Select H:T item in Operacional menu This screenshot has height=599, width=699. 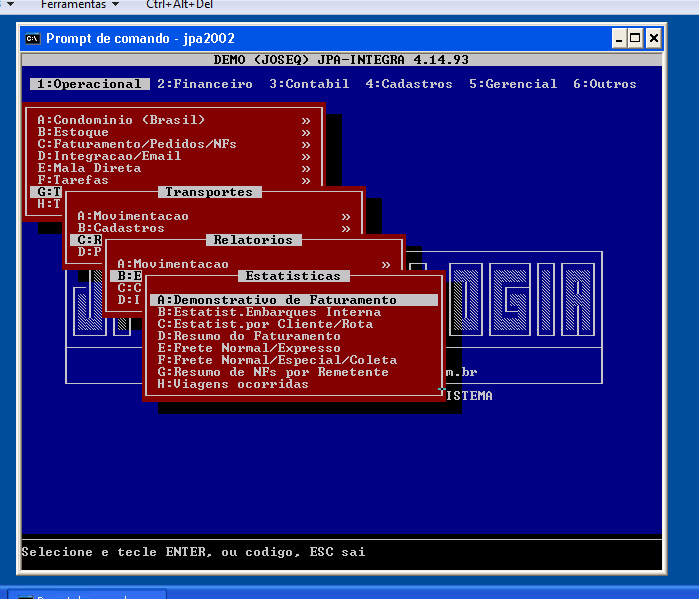(x=49, y=204)
